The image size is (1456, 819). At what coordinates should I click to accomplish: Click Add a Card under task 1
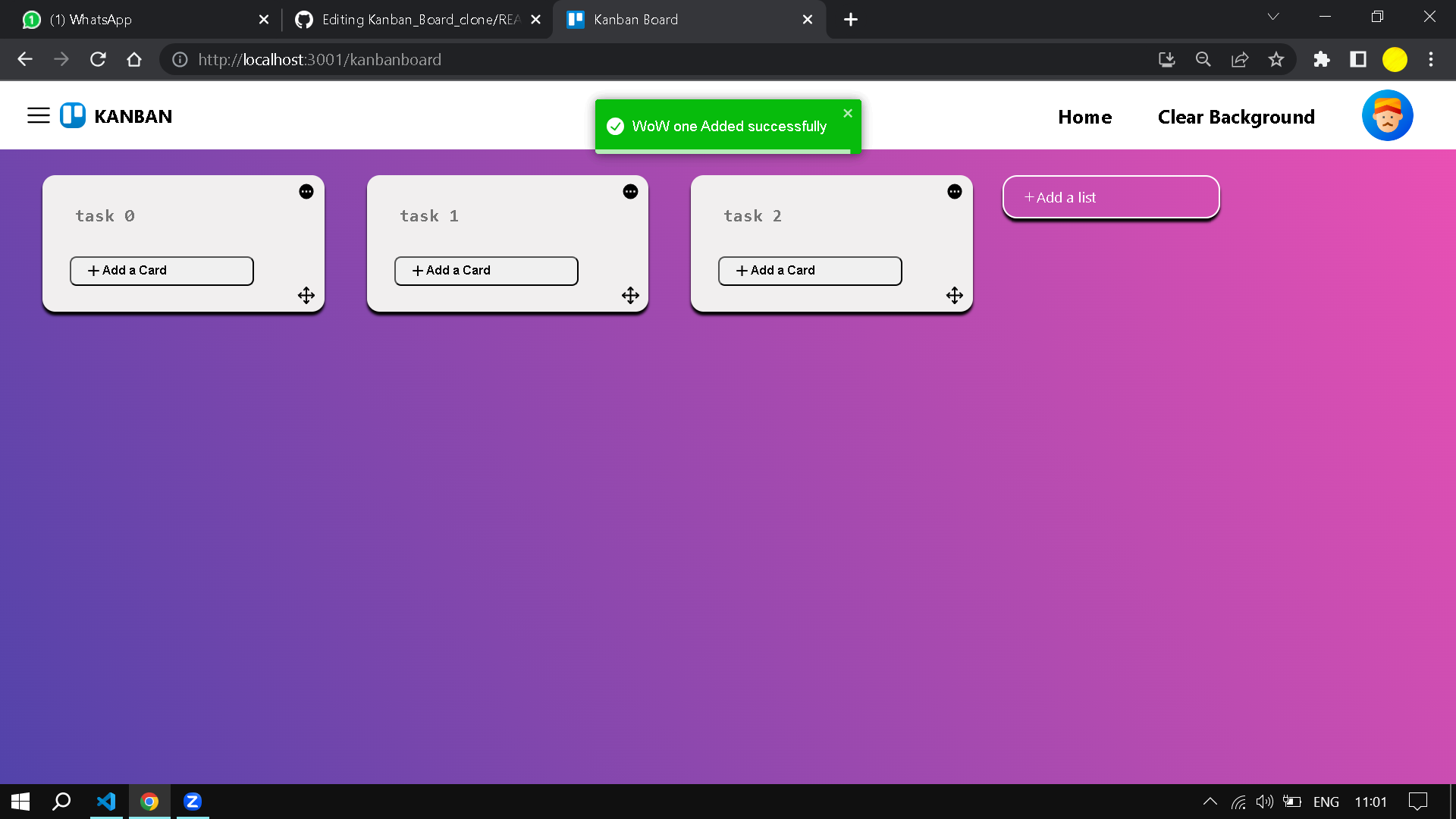pyautogui.click(x=486, y=271)
